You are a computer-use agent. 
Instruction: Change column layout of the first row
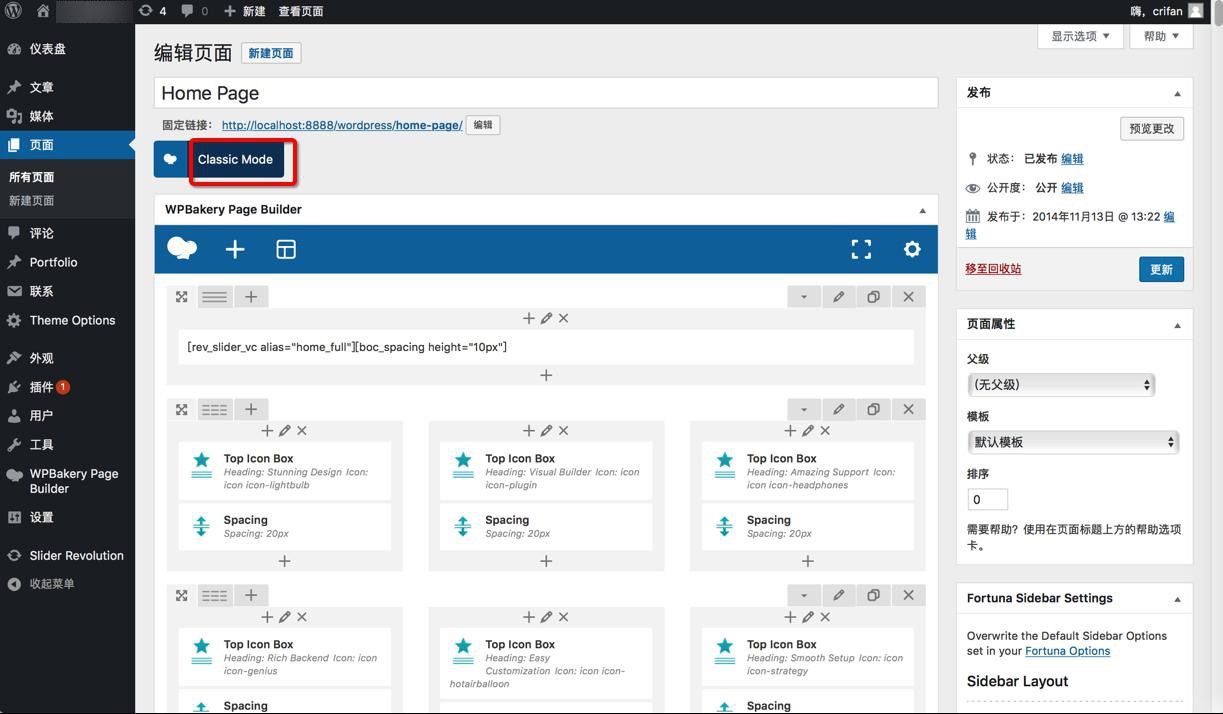pyautogui.click(x=214, y=297)
